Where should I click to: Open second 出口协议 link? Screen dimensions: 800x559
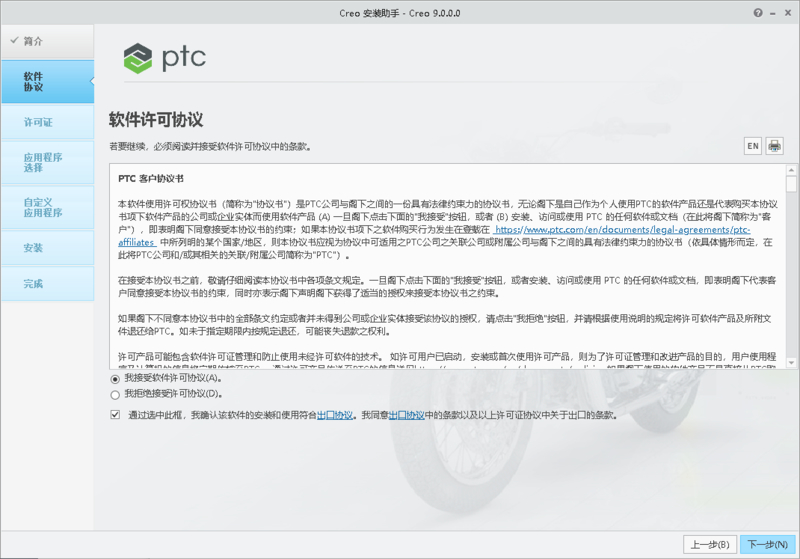click(x=407, y=415)
